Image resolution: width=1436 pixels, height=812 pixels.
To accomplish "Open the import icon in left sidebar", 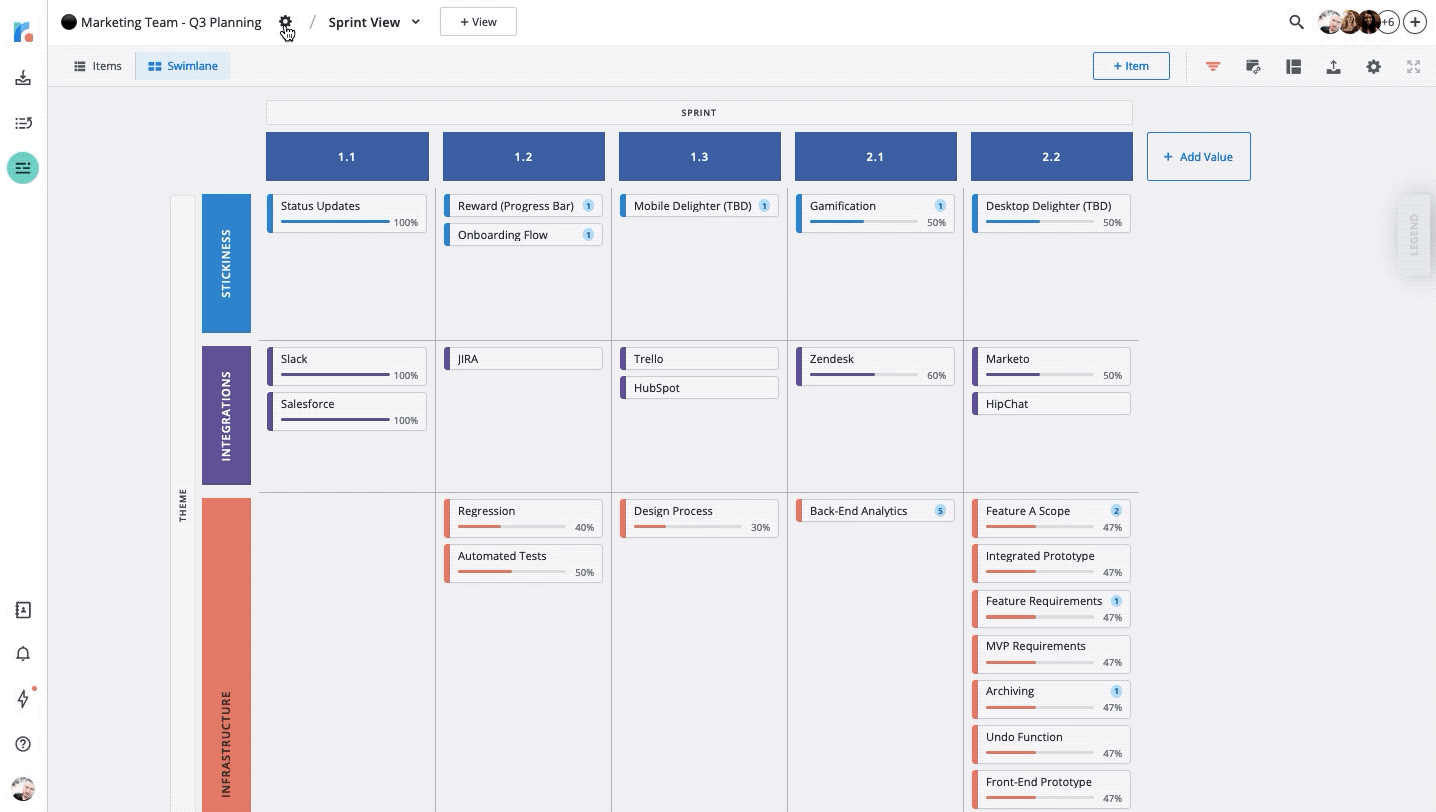I will (23, 78).
